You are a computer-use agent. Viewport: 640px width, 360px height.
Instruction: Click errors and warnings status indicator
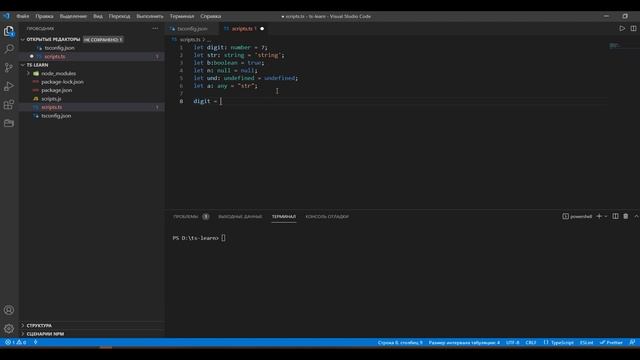(16, 342)
